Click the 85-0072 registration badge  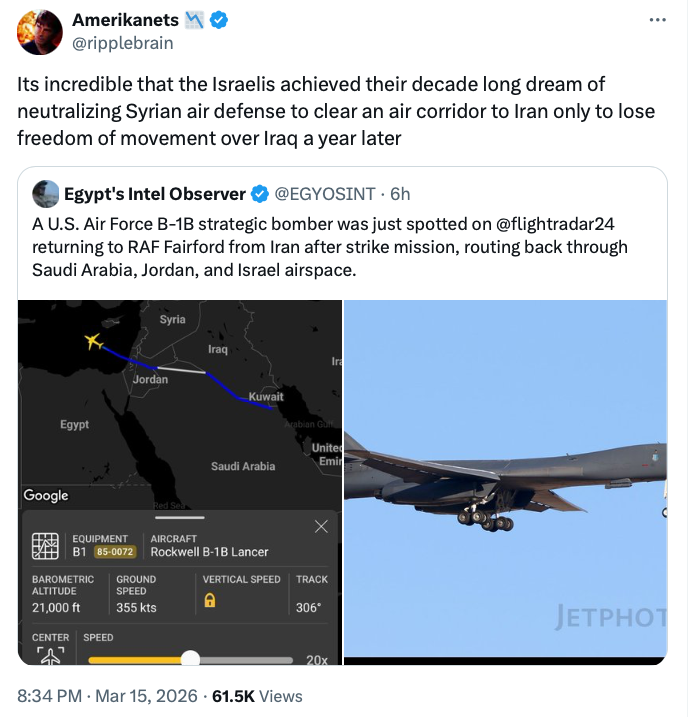[115, 552]
